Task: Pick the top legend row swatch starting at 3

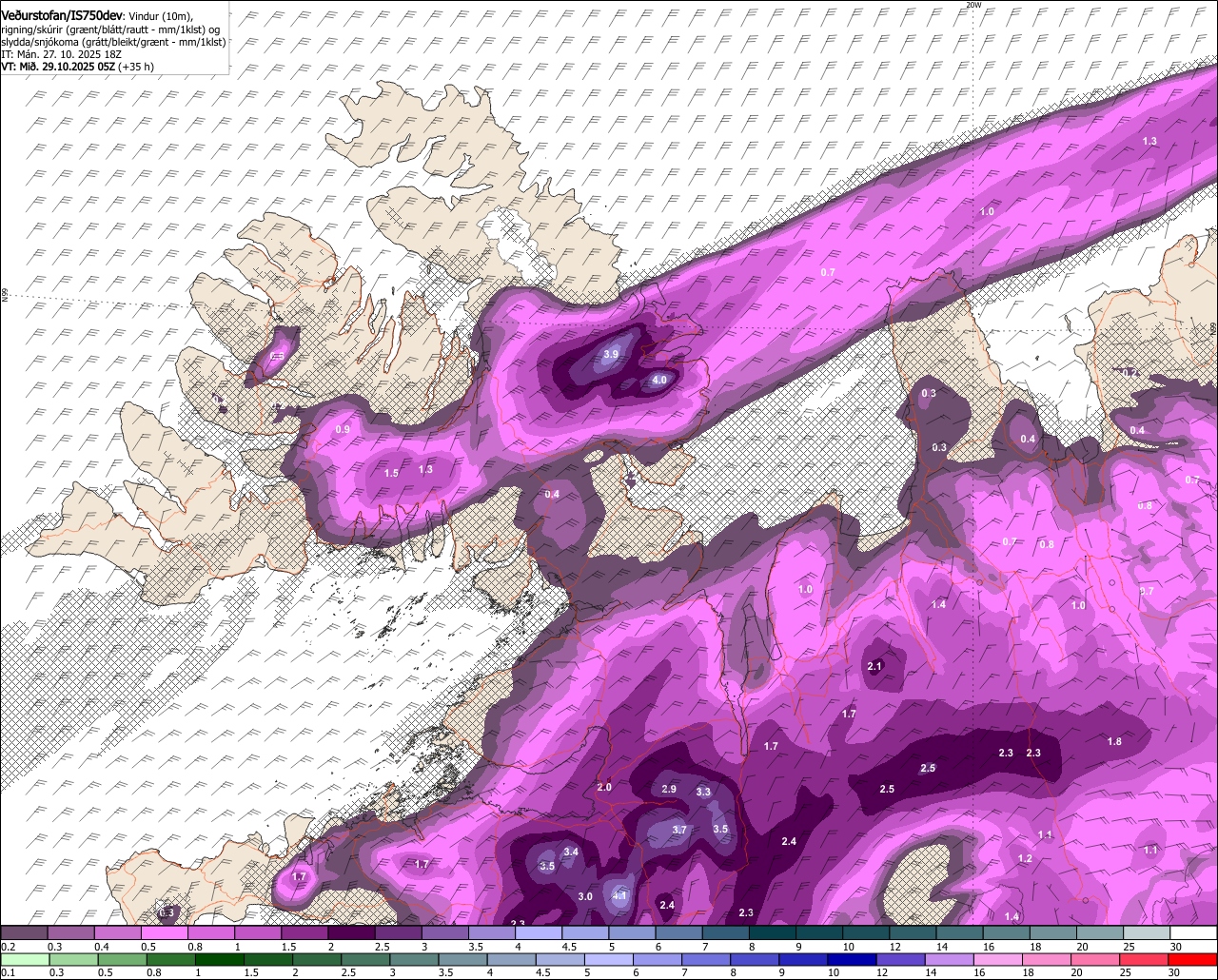Action: pyautogui.click(x=445, y=933)
